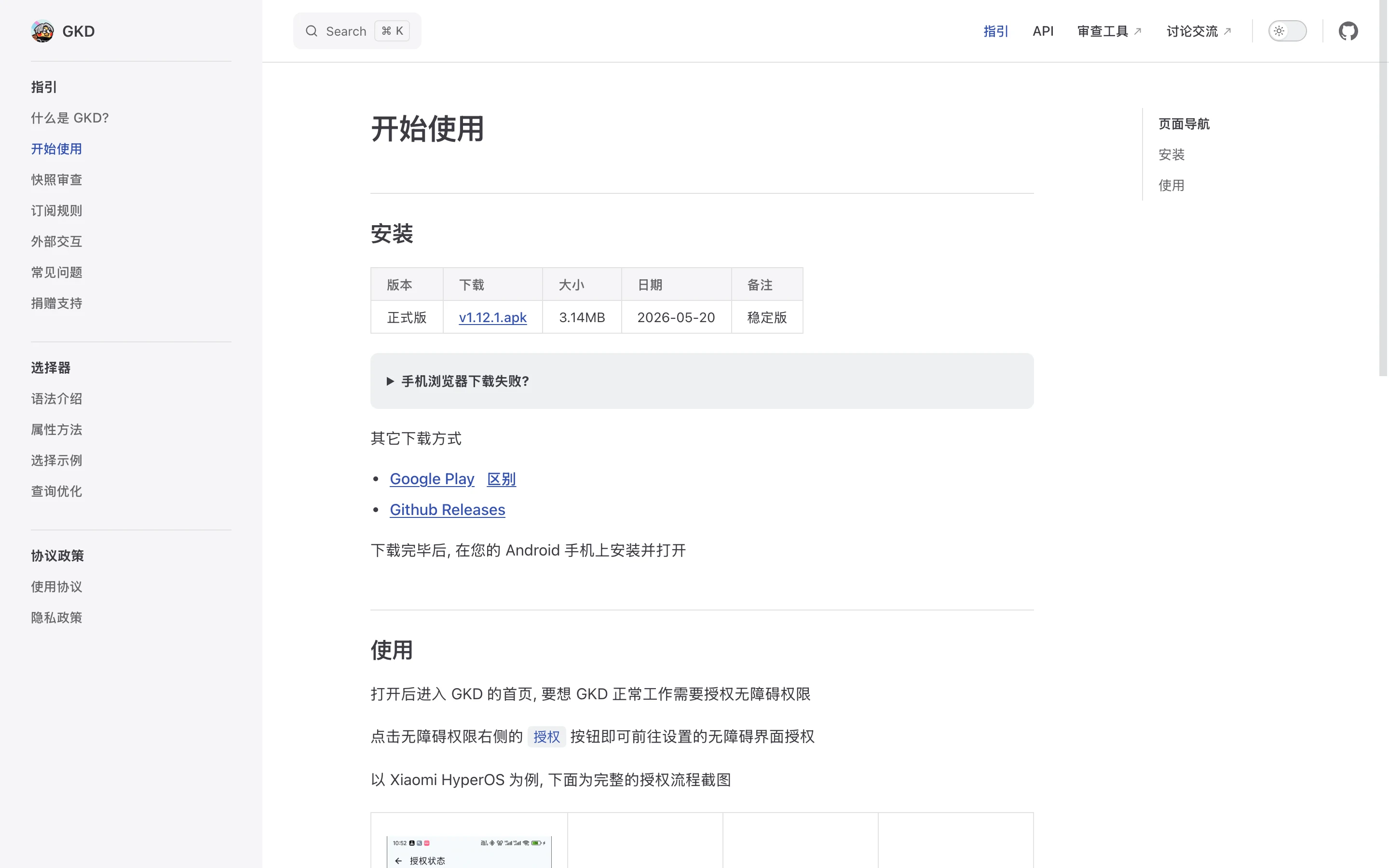
Task: Open 订阅规则 sidebar page
Action: tap(56, 211)
